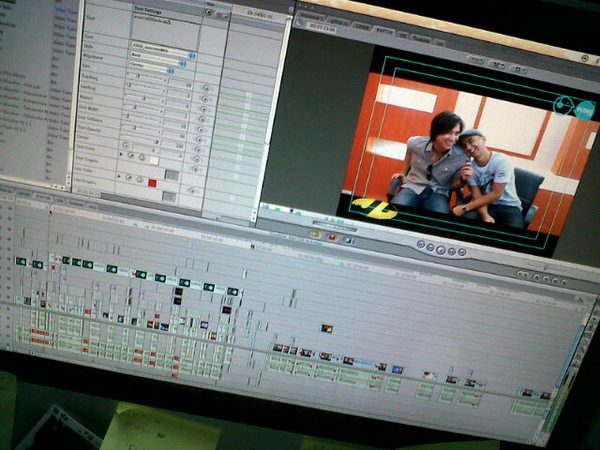Toggle the Line Softness keyframe button
600x450 pixels.
click(199, 140)
